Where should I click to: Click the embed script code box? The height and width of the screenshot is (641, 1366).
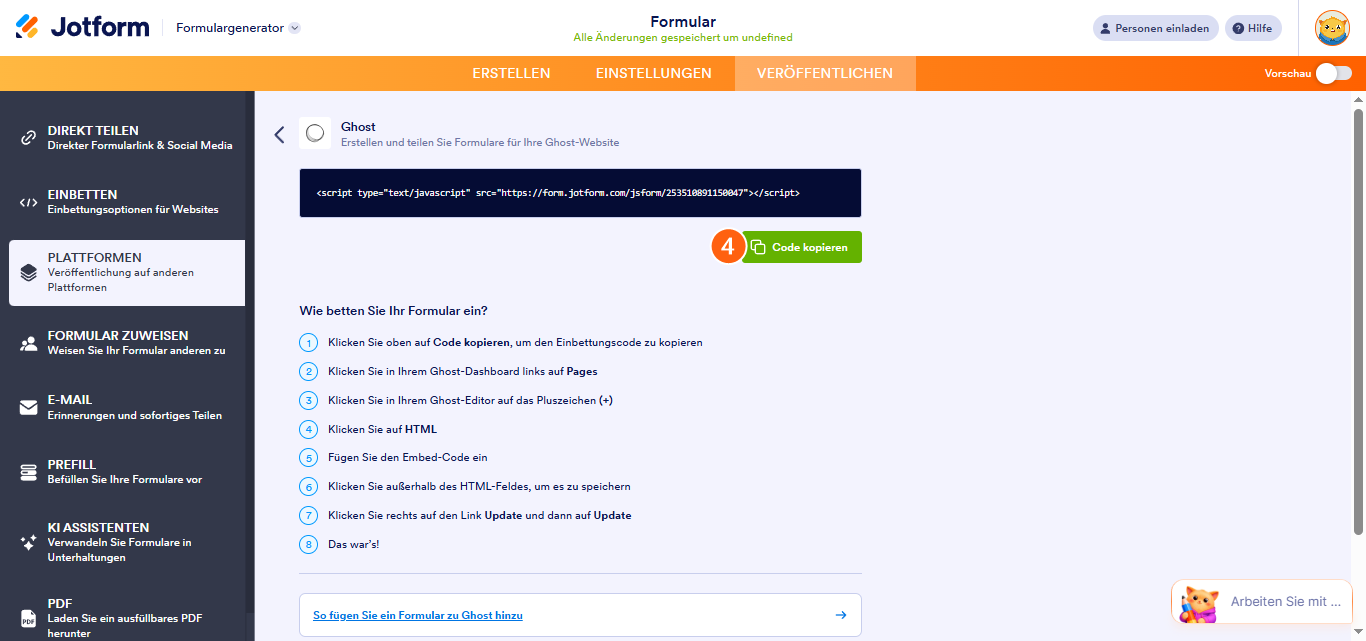click(580, 192)
